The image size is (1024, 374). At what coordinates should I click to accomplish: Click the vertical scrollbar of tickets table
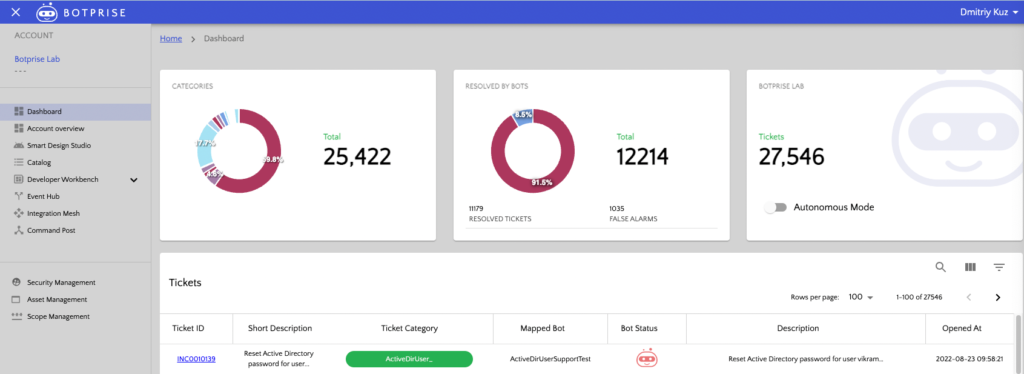pyautogui.click(x=1018, y=344)
